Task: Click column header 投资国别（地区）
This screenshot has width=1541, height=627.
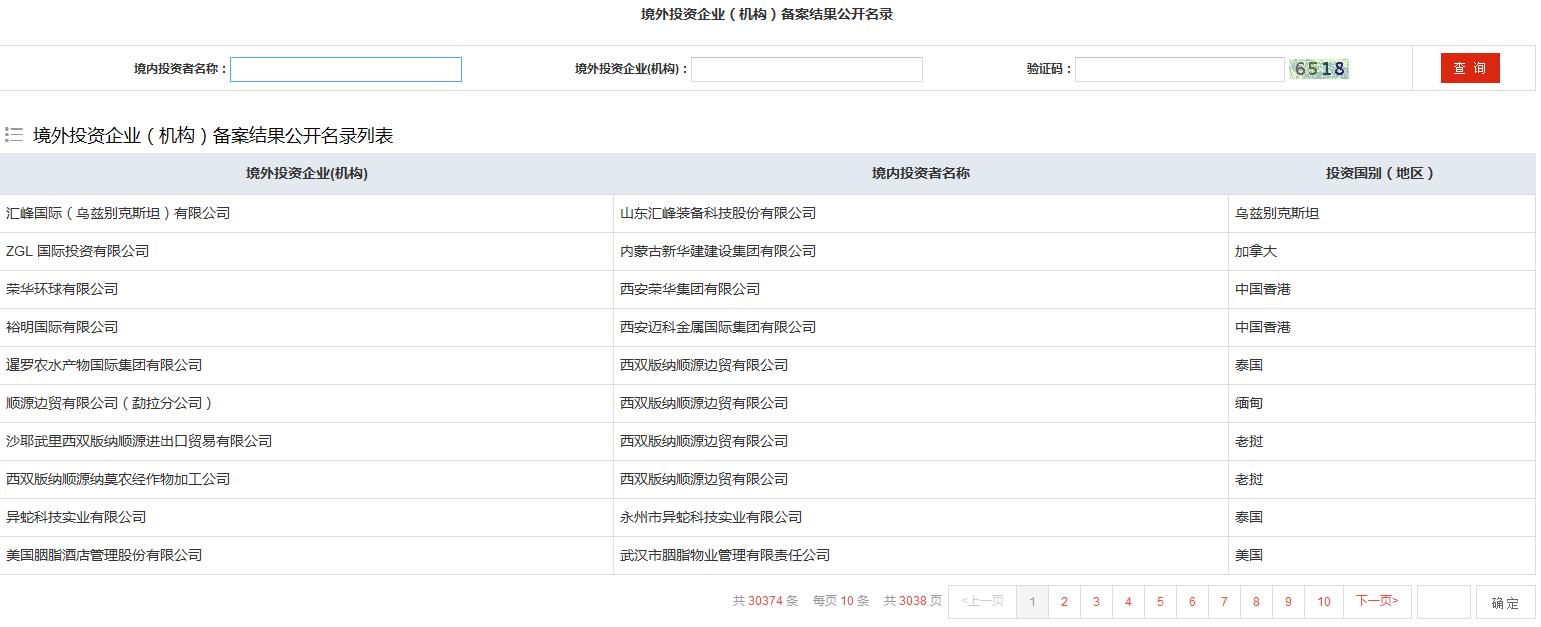Action: (x=1381, y=173)
